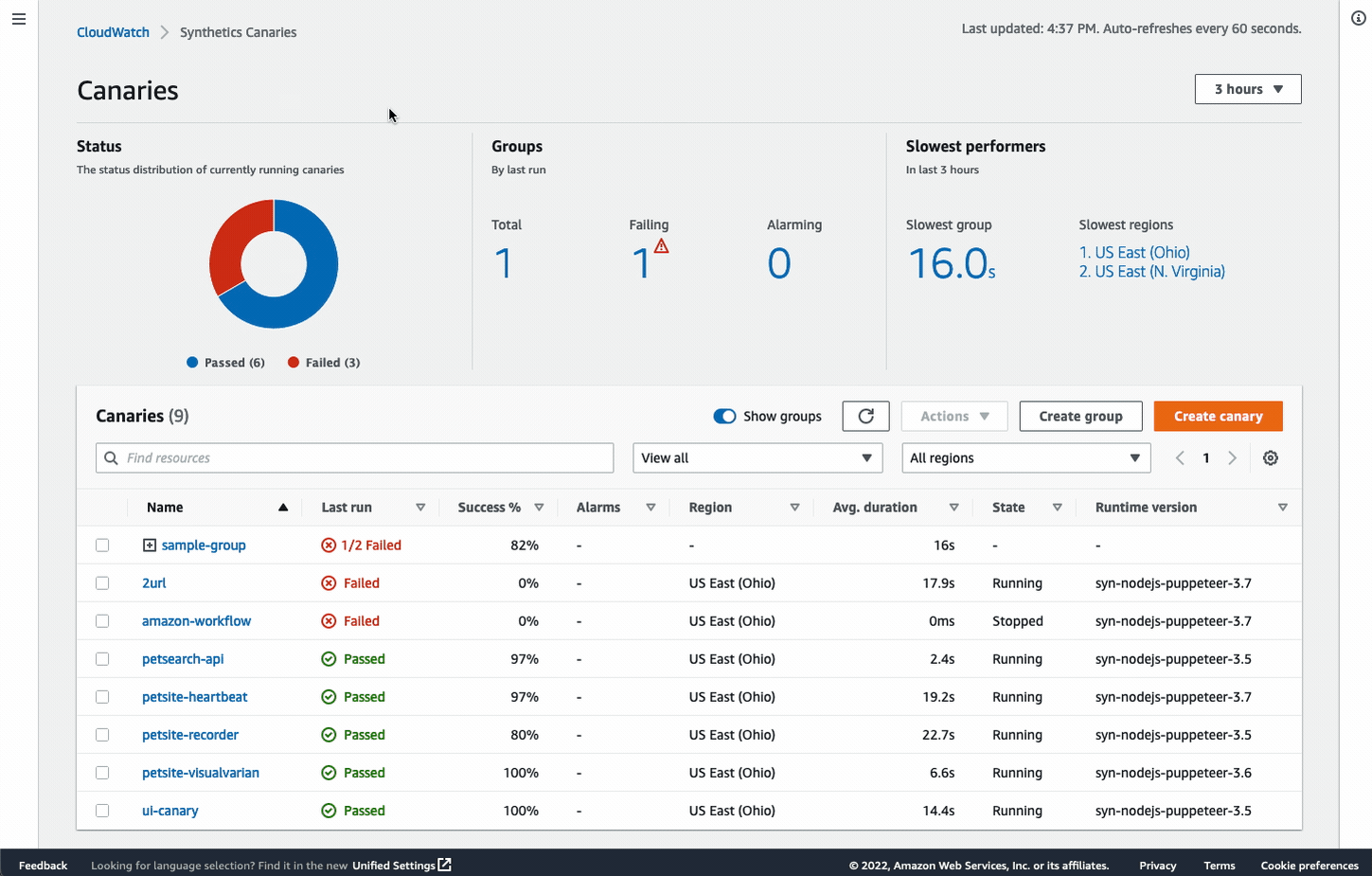Screen dimensions: 1372x876
Task: Click the Create canary button
Action: 1218,416
